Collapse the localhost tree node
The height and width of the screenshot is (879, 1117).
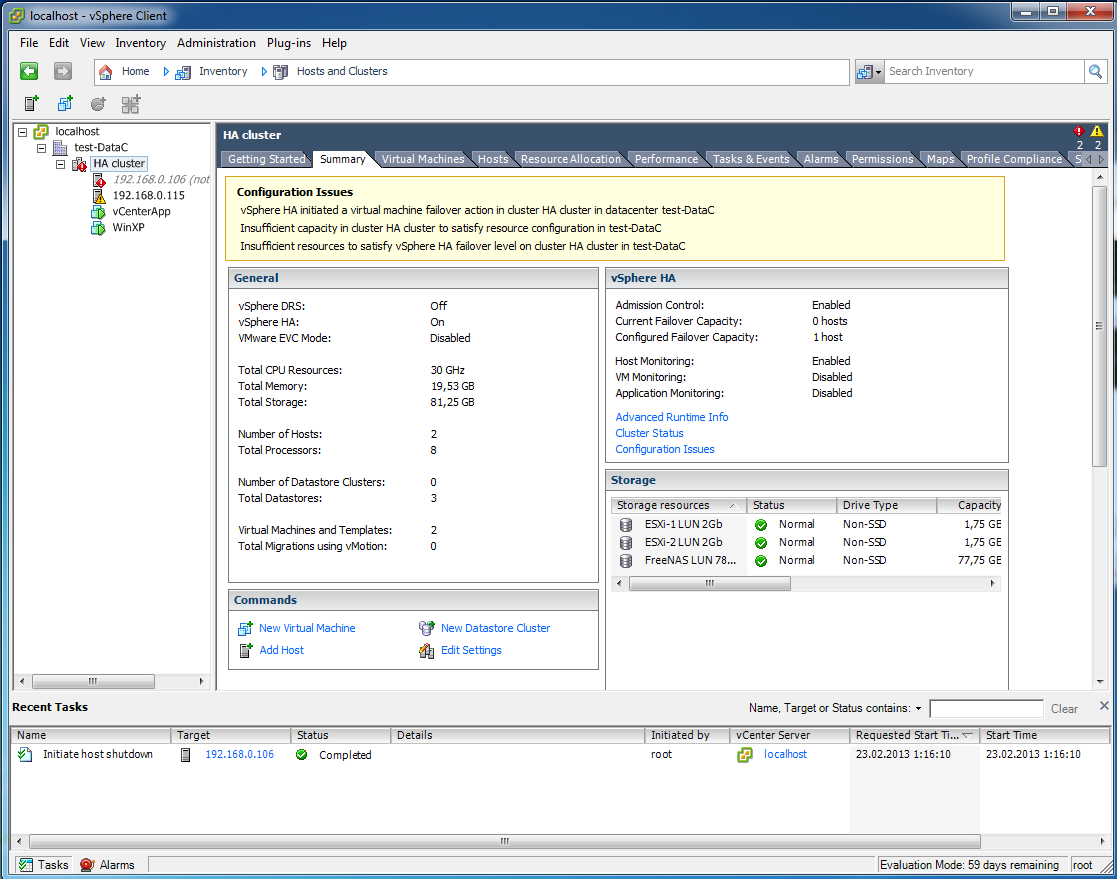click(23, 132)
